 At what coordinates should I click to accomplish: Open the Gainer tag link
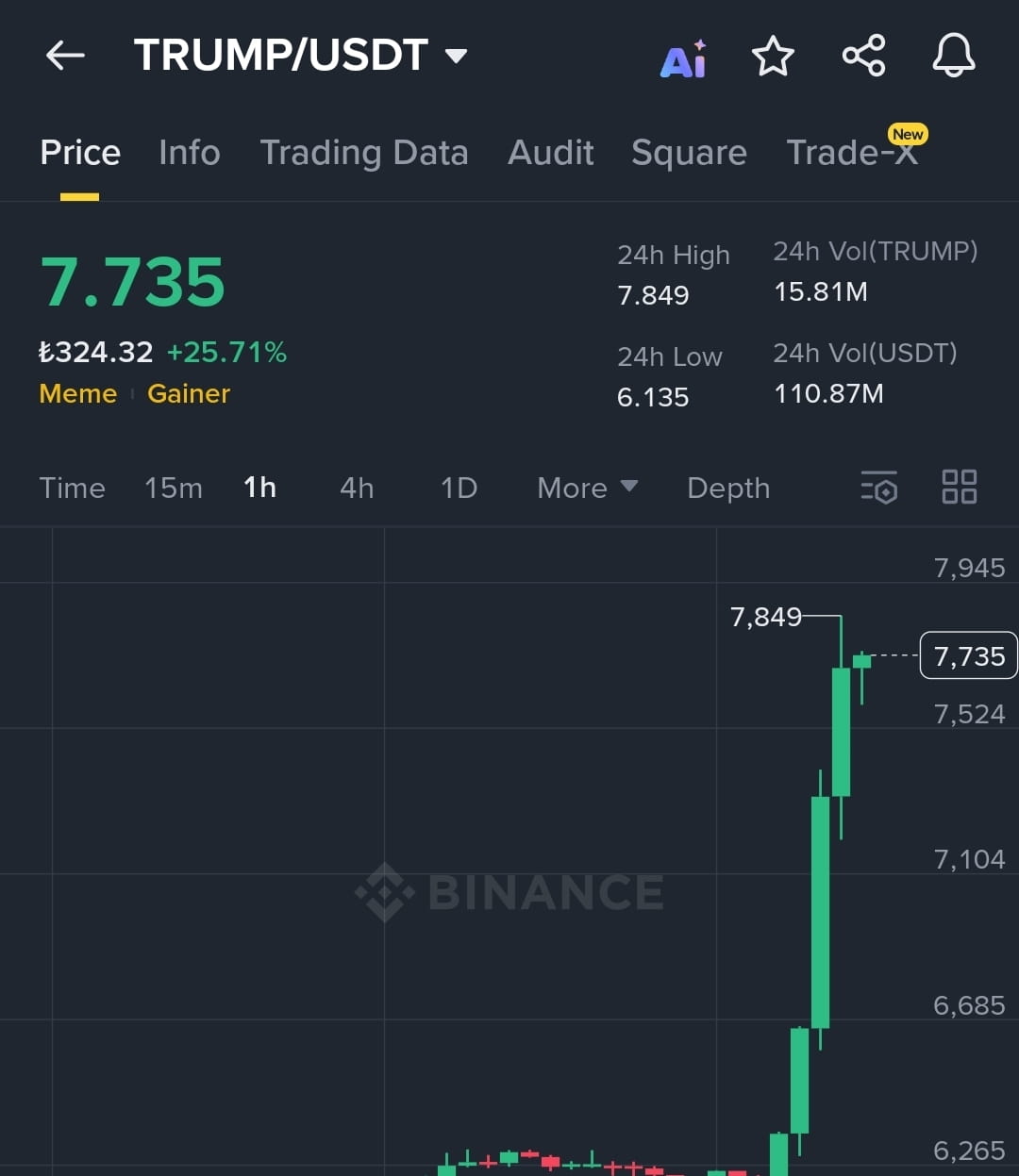pos(189,393)
